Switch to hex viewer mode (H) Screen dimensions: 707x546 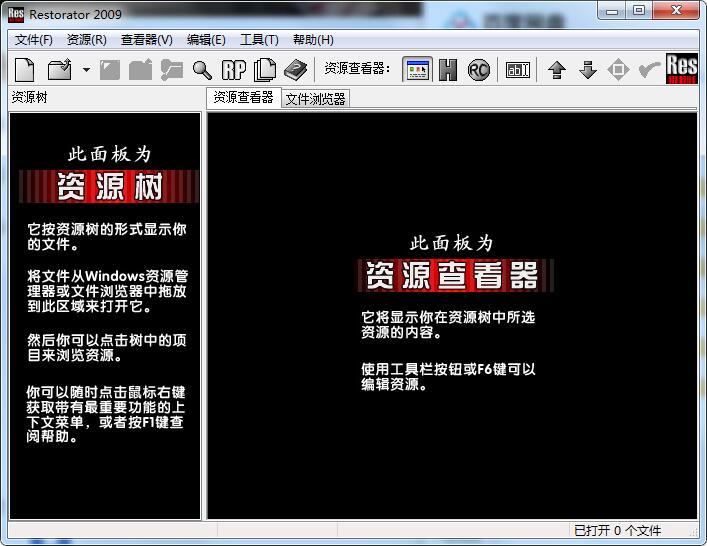pos(448,70)
